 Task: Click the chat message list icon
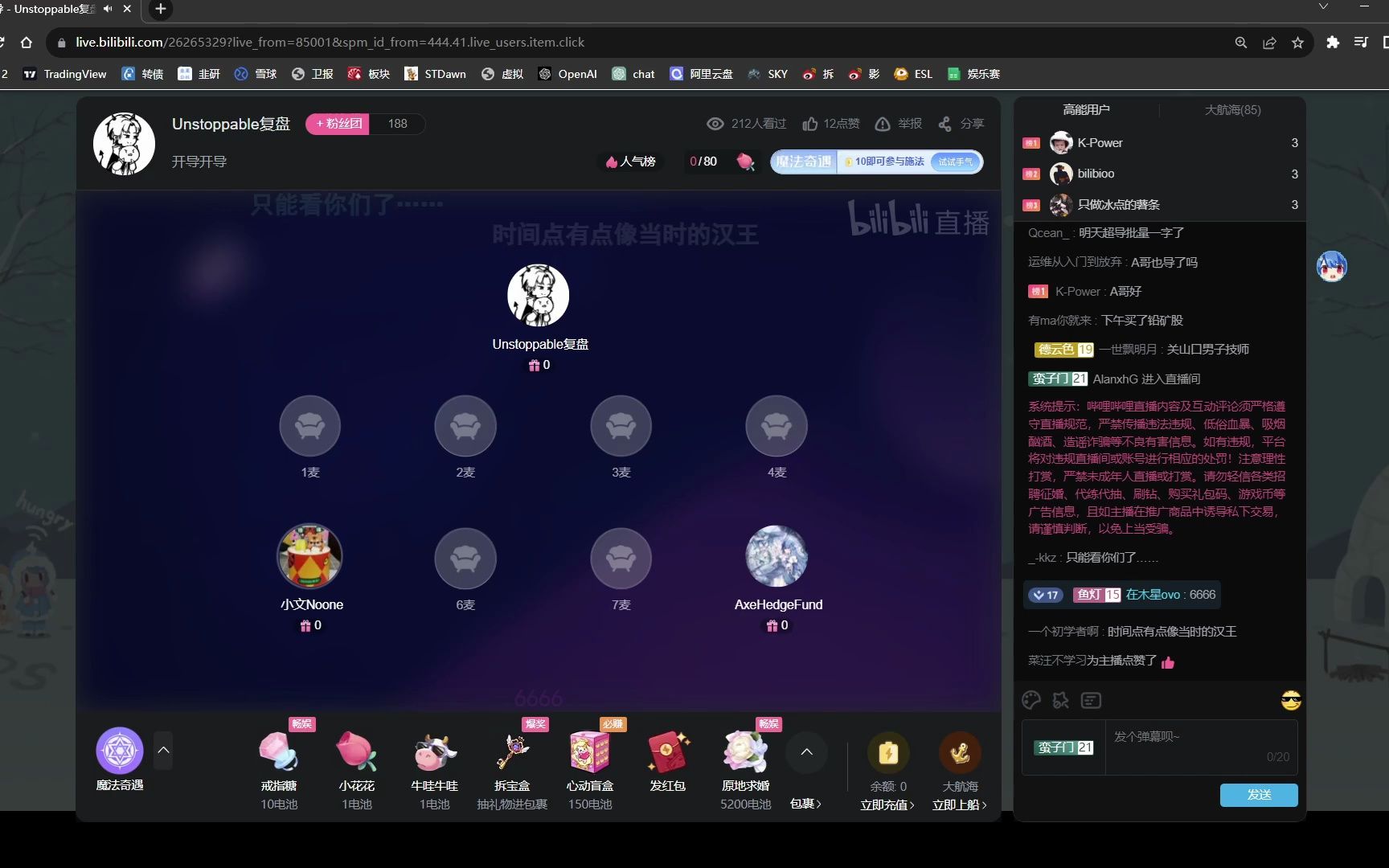click(1091, 700)
